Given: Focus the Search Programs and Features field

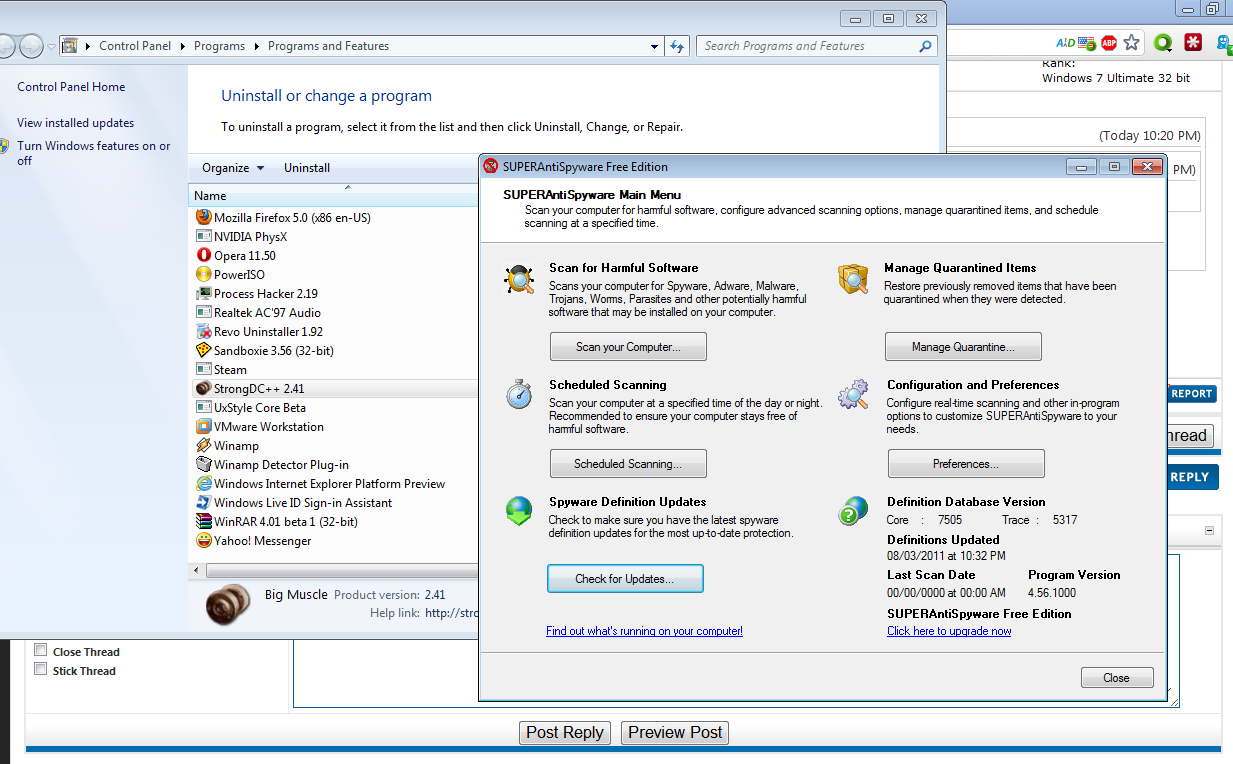Looking at the screenshot, I should click(x=818, y=46).
